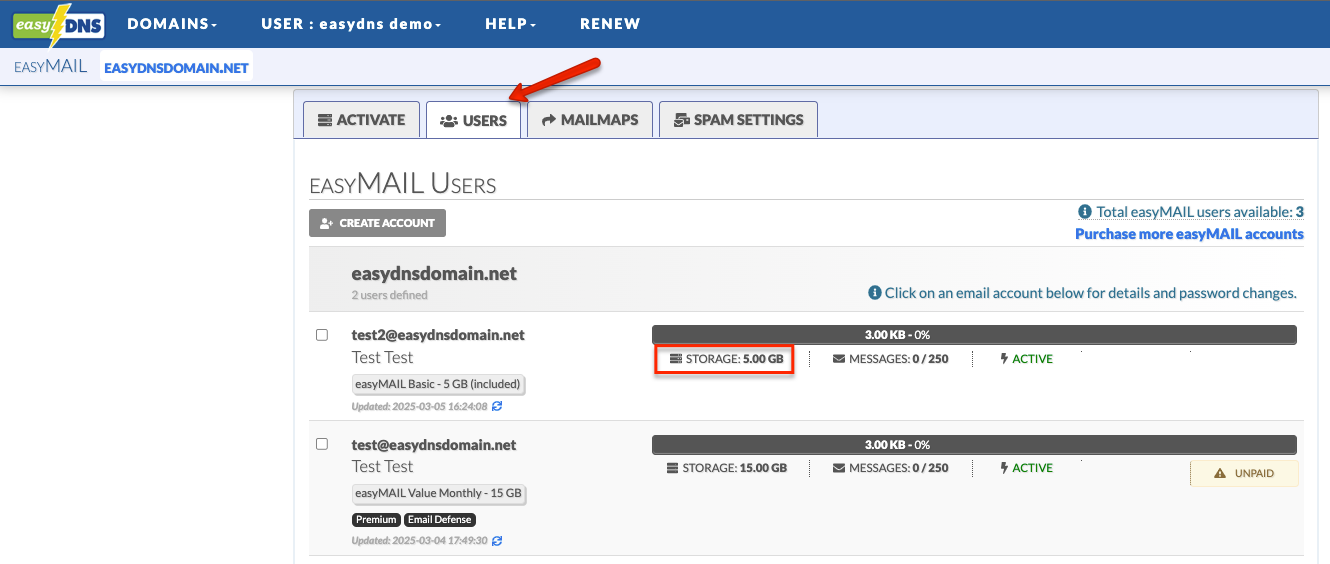Open the DOMAINS dropdown menu

click(x=172, y=24)
